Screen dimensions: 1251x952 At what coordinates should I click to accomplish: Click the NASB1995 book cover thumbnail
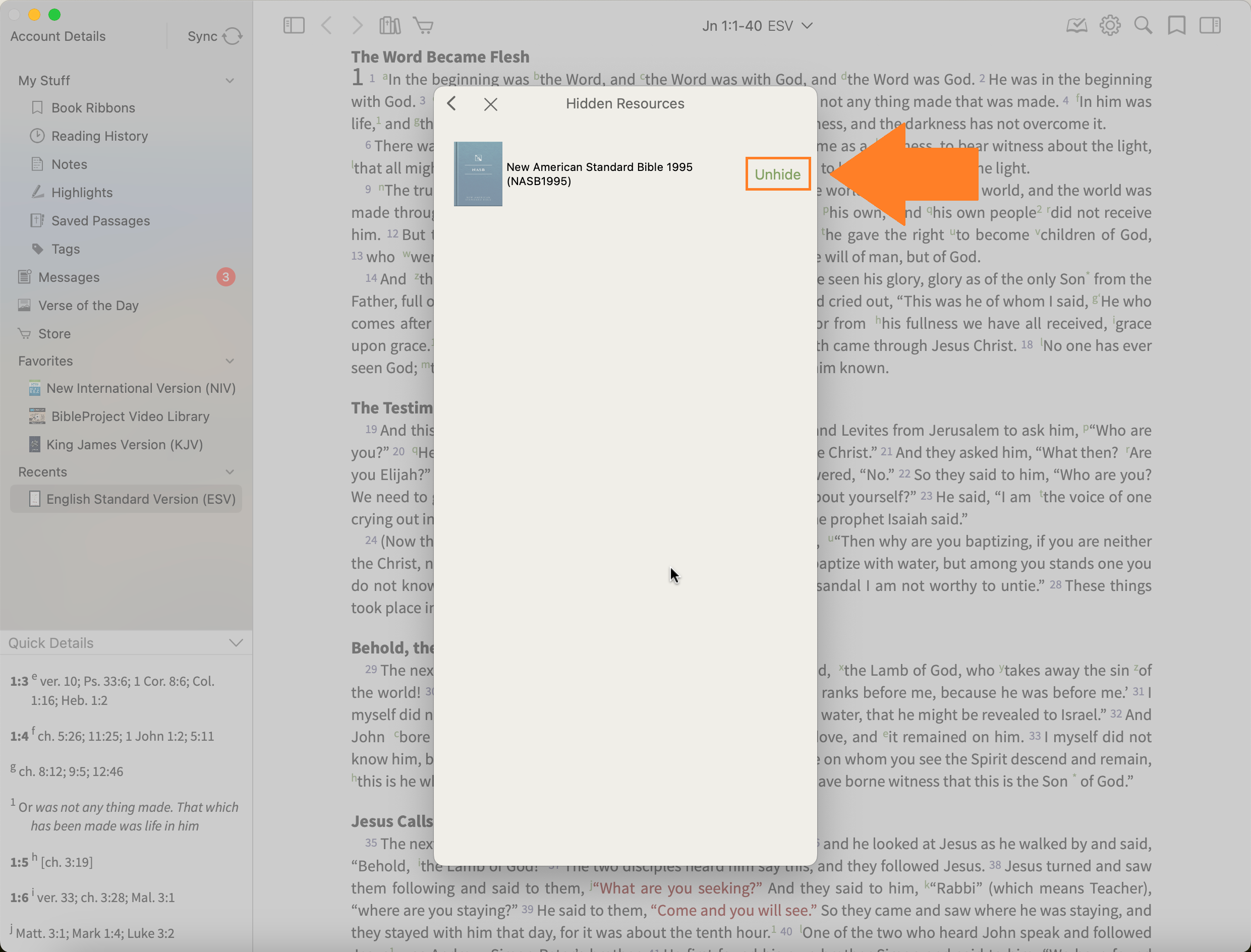tap(478, 174)
